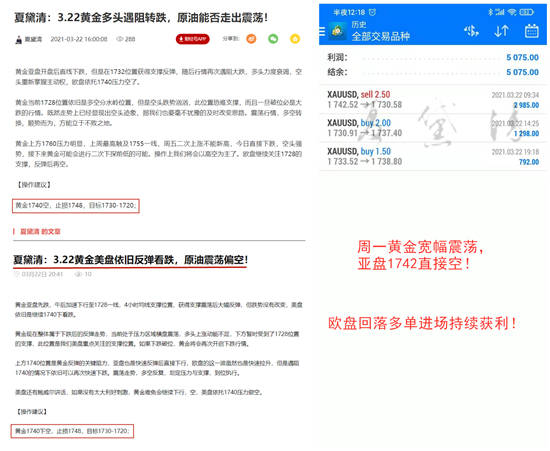550x451 pixels.
Task: Select the XAUUSD buy 2.00 trade row
Action: pos(433,128)
